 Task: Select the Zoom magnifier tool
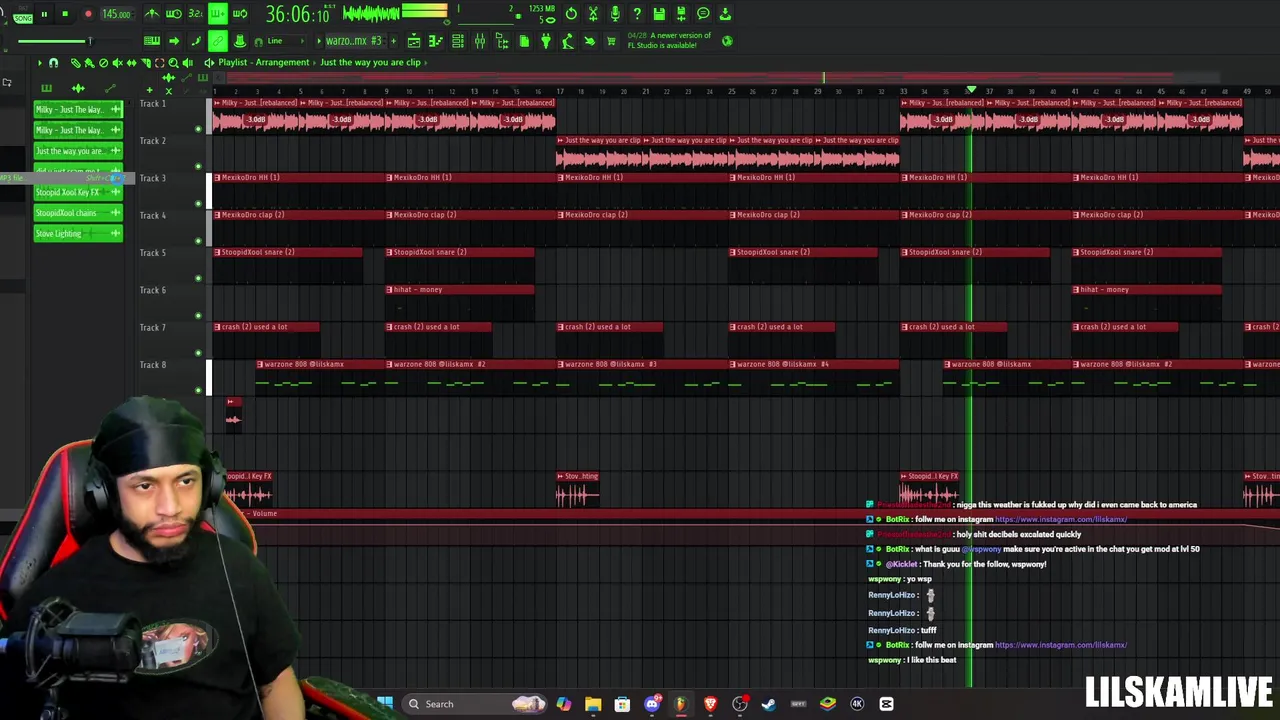click(x=173, y=63)
